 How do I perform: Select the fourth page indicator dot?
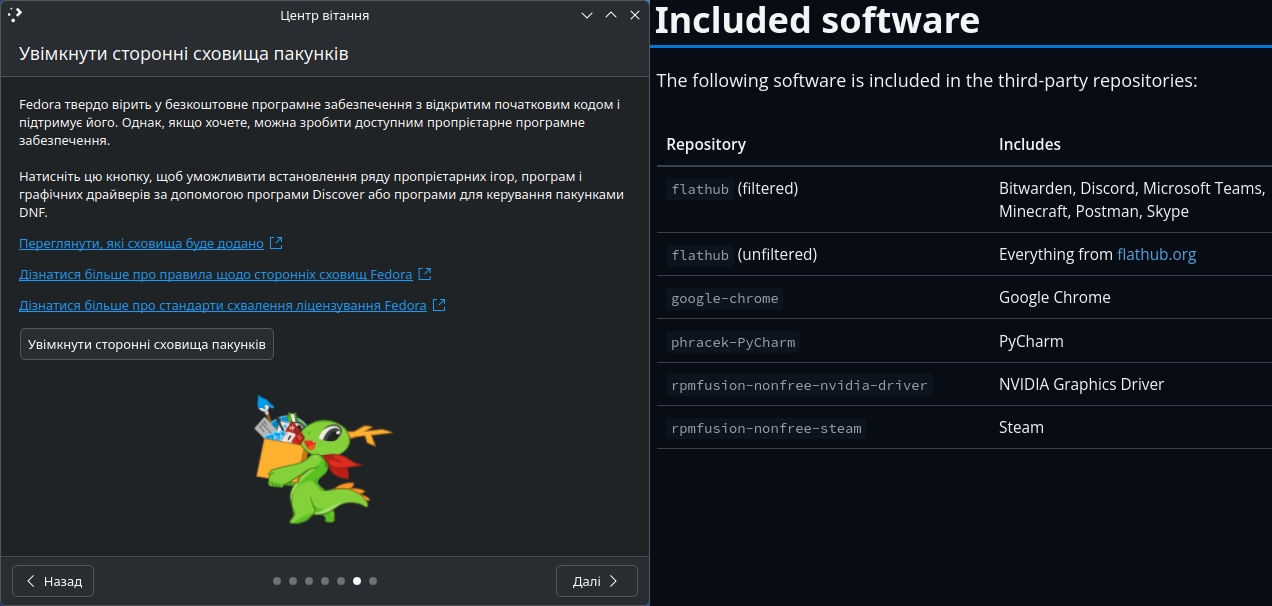tap(325, 581)
